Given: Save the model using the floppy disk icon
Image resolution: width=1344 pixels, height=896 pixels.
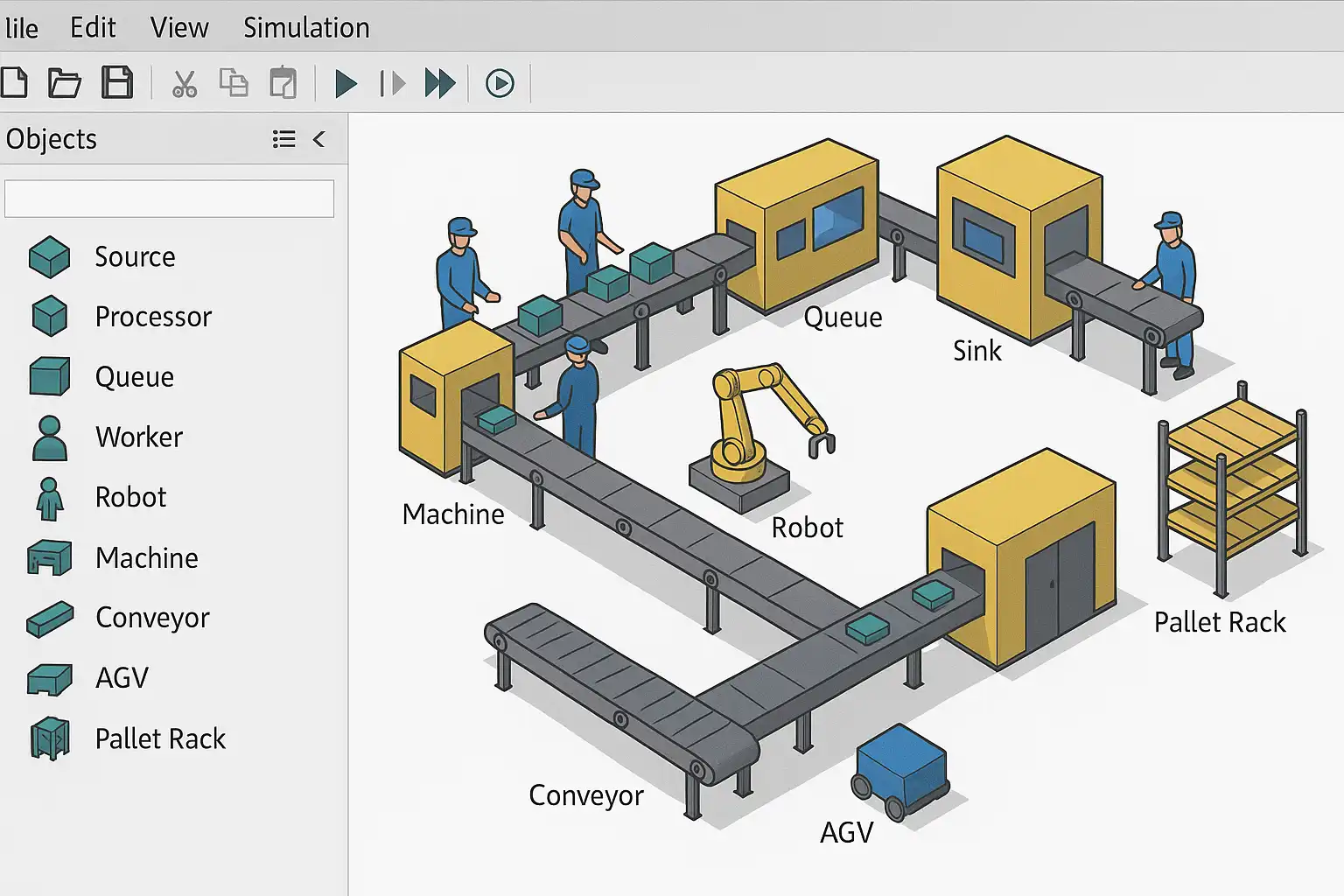Looking at the screenshot, I should [117, 83].
